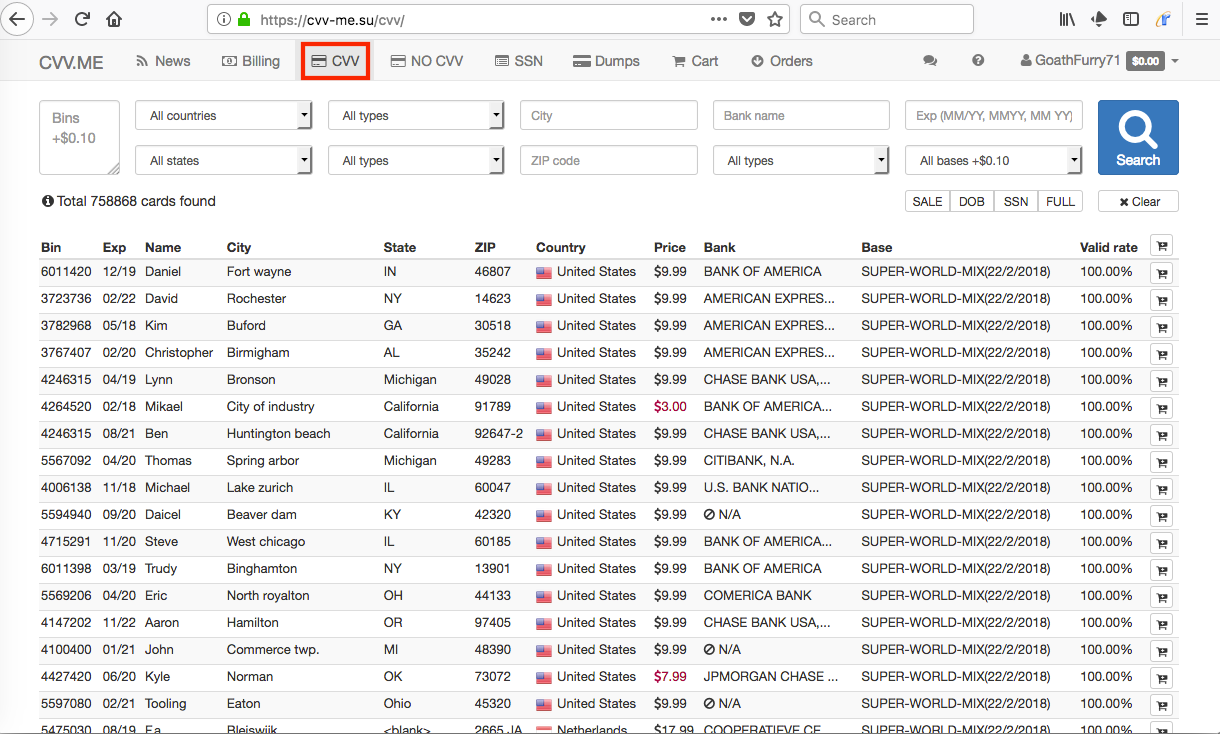Focus the City input field
Screen dimensions: 1220x734
pos(609,116)
